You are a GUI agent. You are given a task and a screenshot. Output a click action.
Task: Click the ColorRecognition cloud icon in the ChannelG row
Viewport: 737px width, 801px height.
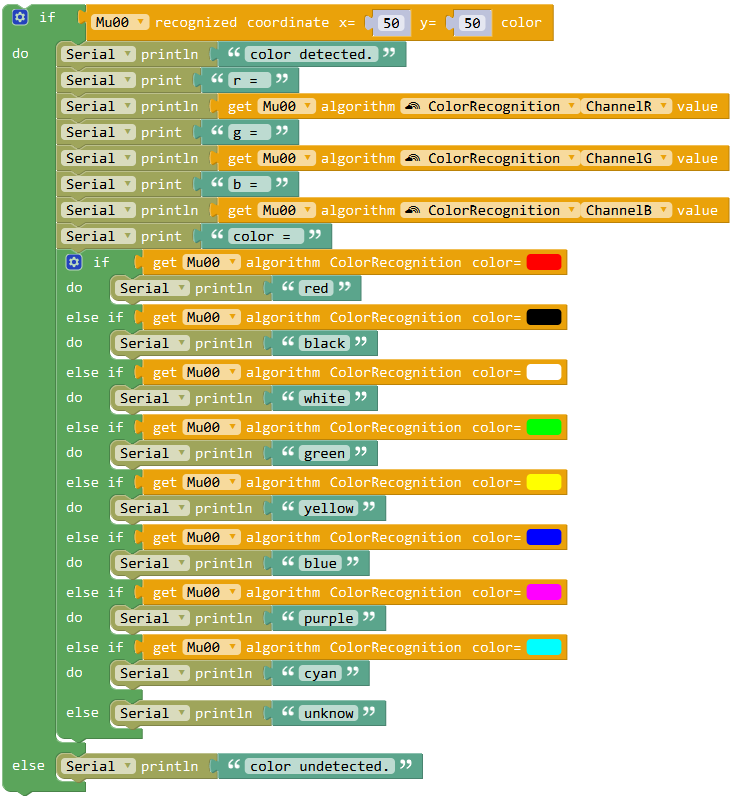(413, 158)
